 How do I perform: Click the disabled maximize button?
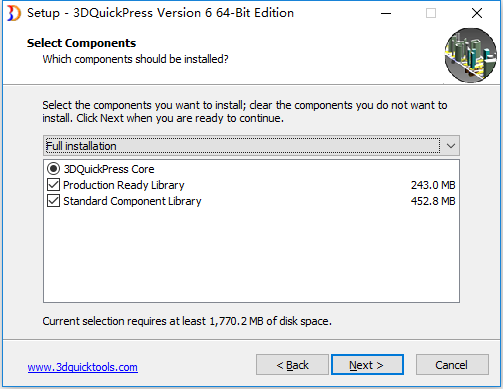[431, 13]
